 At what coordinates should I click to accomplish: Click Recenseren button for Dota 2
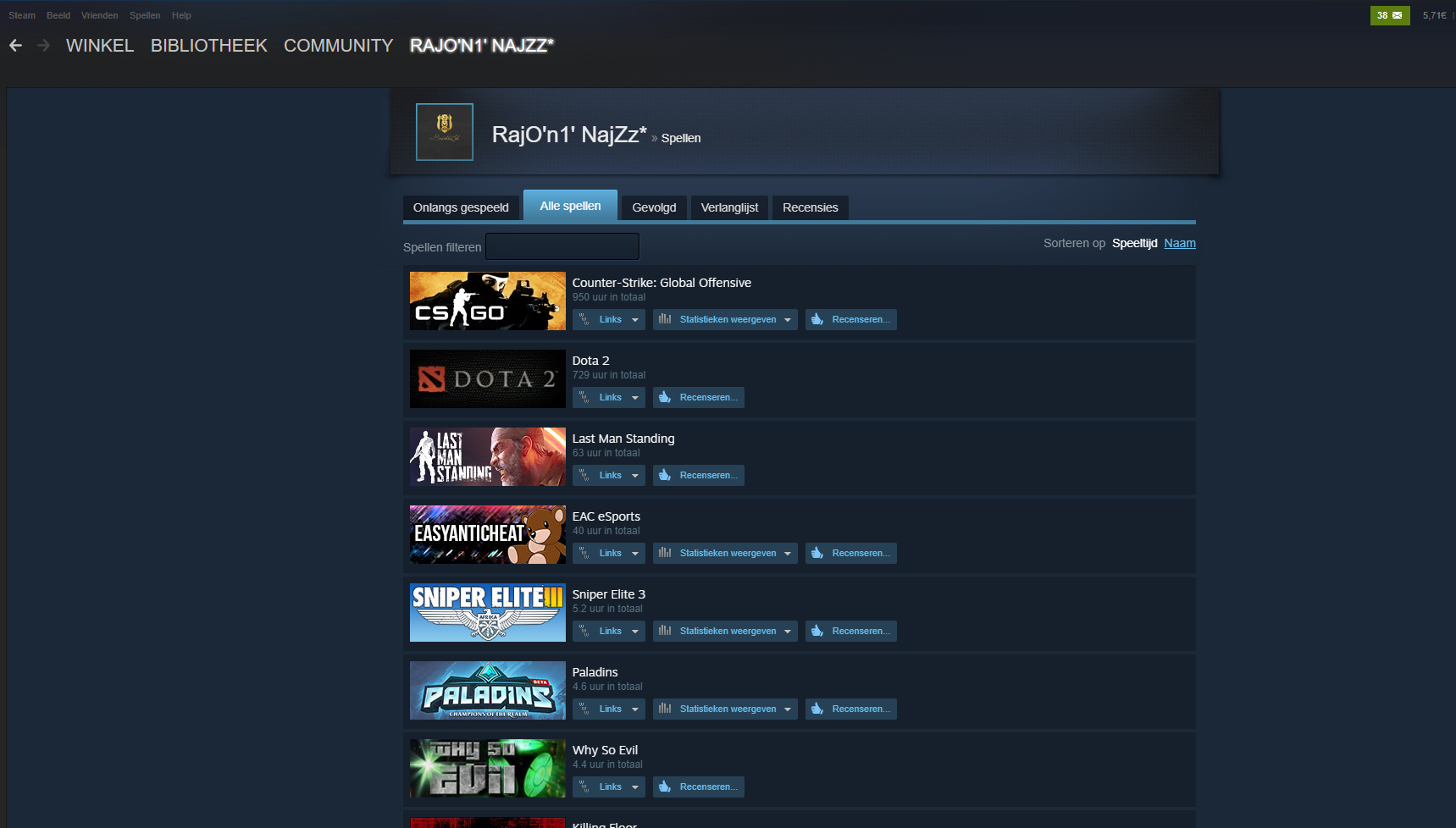[x=699, y=397]
